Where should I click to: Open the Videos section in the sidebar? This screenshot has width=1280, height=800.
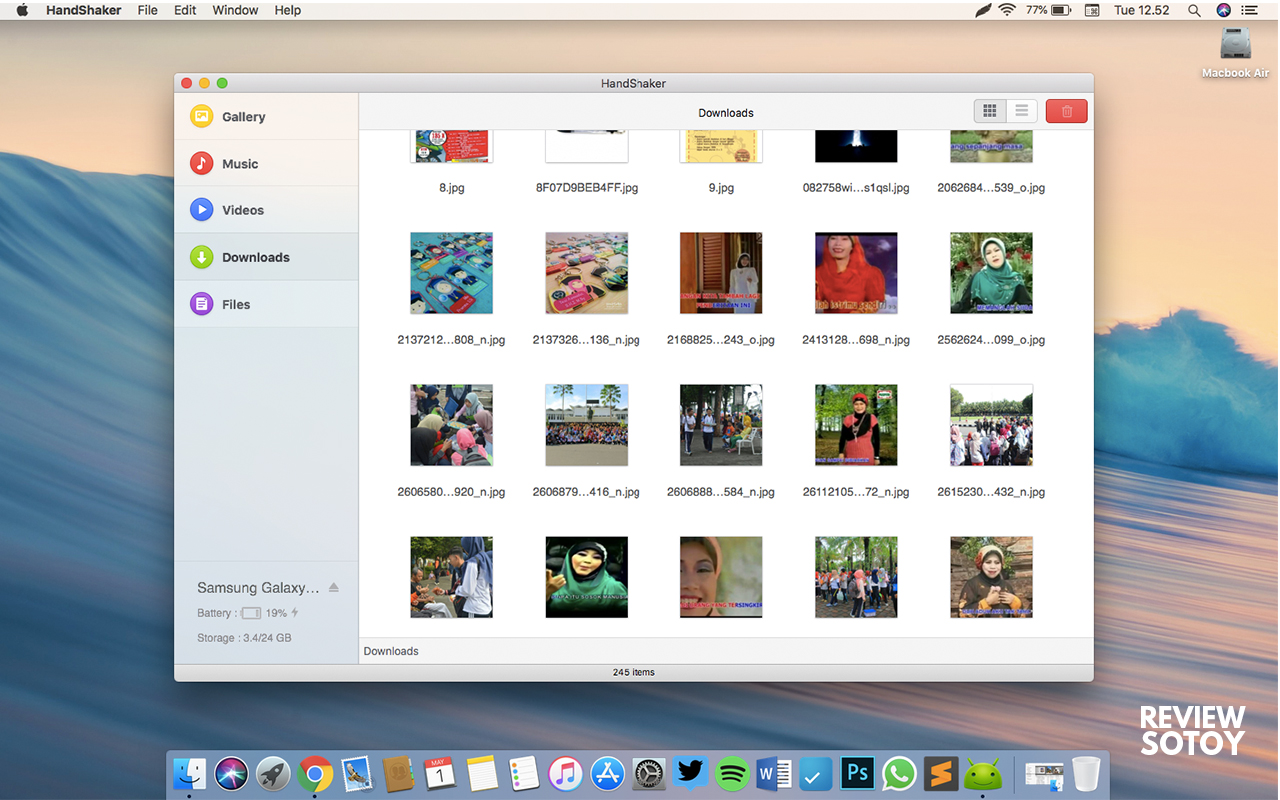(266, 210)
